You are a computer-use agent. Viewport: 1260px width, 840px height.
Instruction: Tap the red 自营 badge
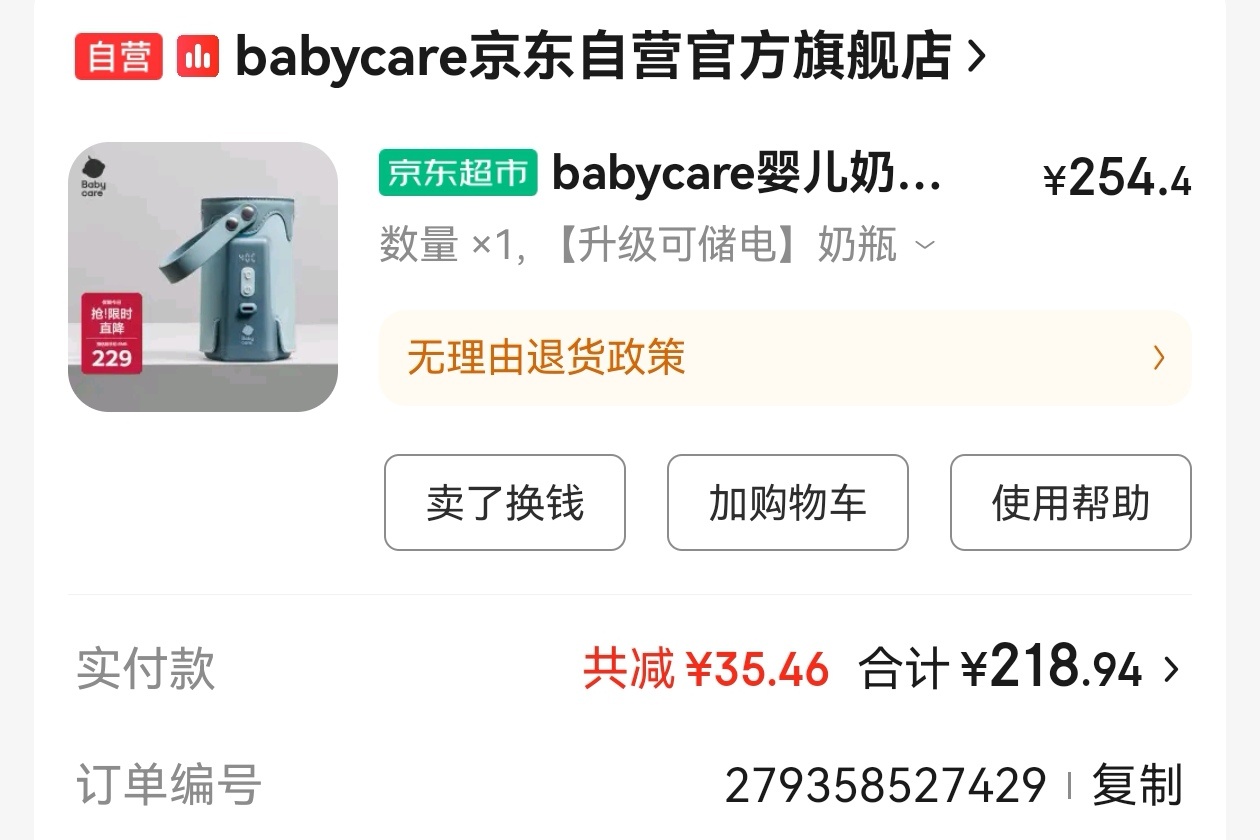click(x=118, y=56)
